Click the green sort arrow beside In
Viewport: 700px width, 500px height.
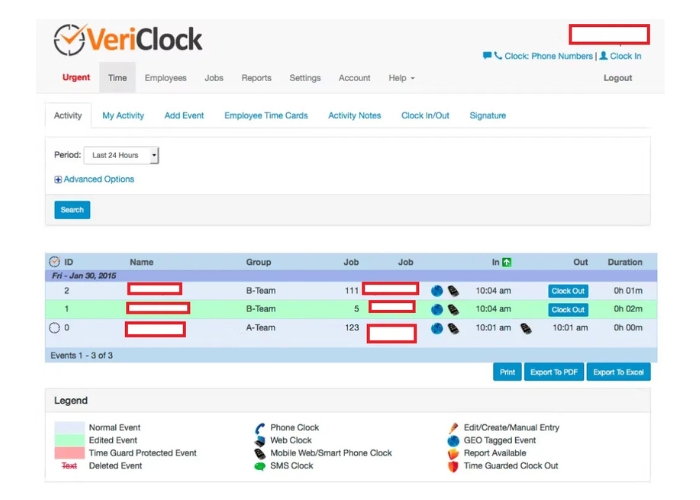(507, 262)
